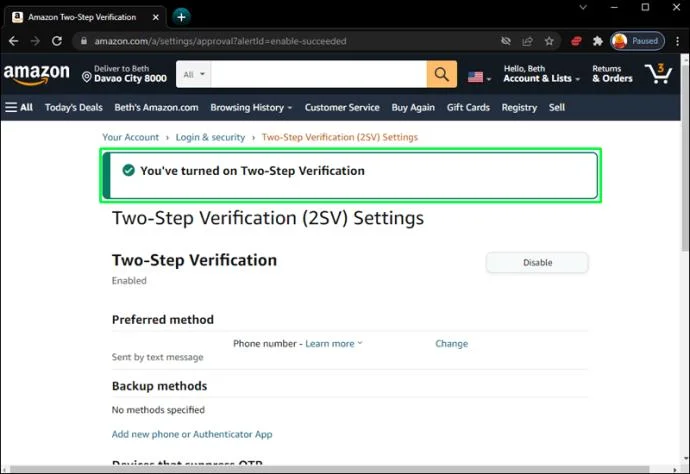
Task: Click Login & security breadcrumb
Action: [x=210, y=137]
